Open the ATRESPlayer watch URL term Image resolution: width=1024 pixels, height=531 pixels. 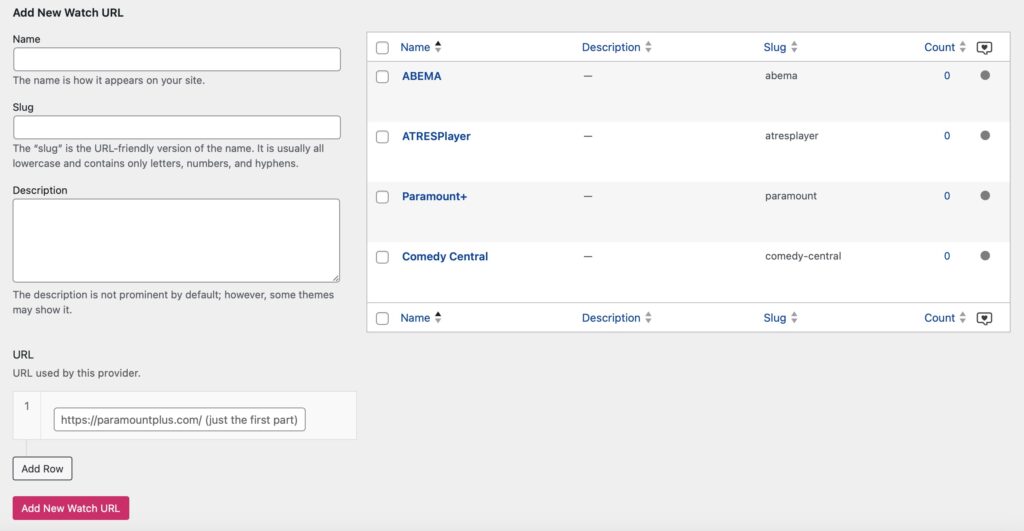[436, 136]
